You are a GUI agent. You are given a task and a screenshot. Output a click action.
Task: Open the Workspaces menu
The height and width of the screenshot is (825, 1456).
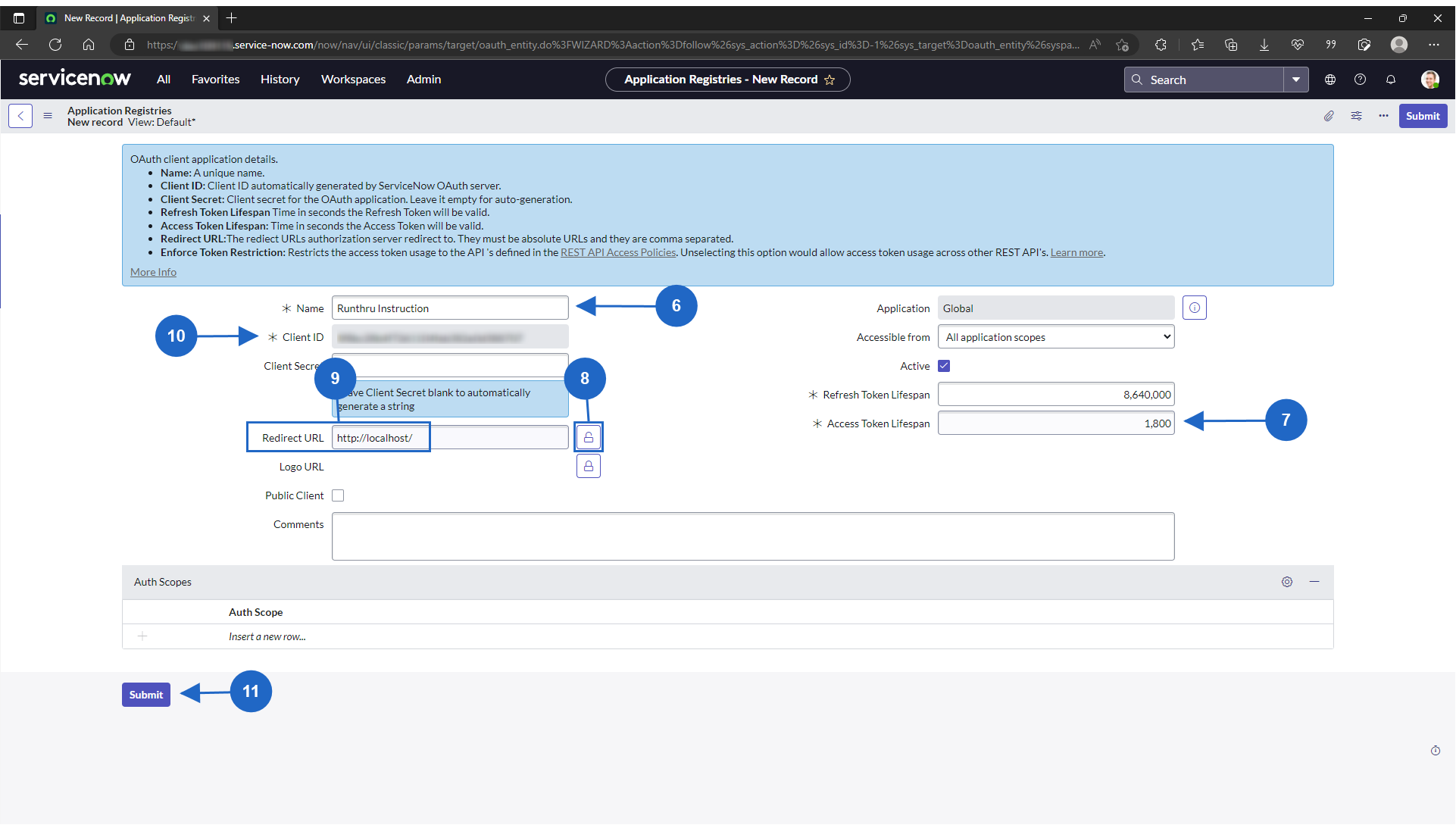353,80
